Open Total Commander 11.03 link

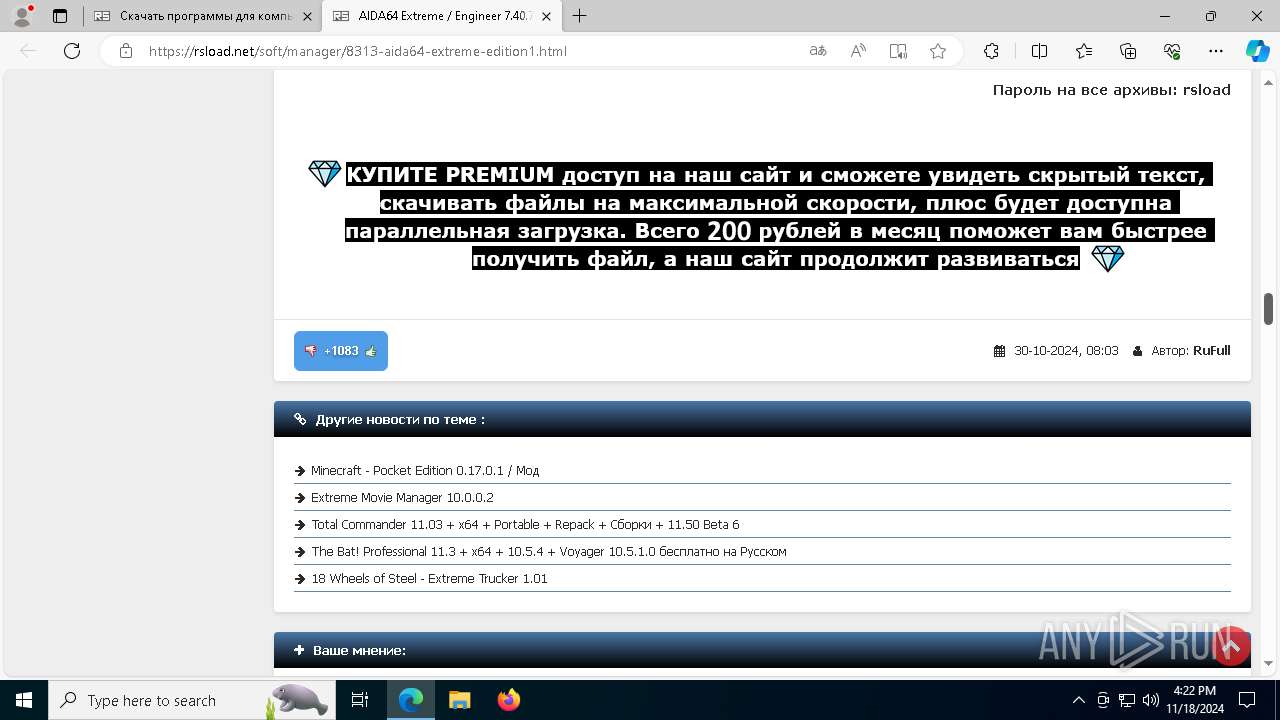coord(525,524)
